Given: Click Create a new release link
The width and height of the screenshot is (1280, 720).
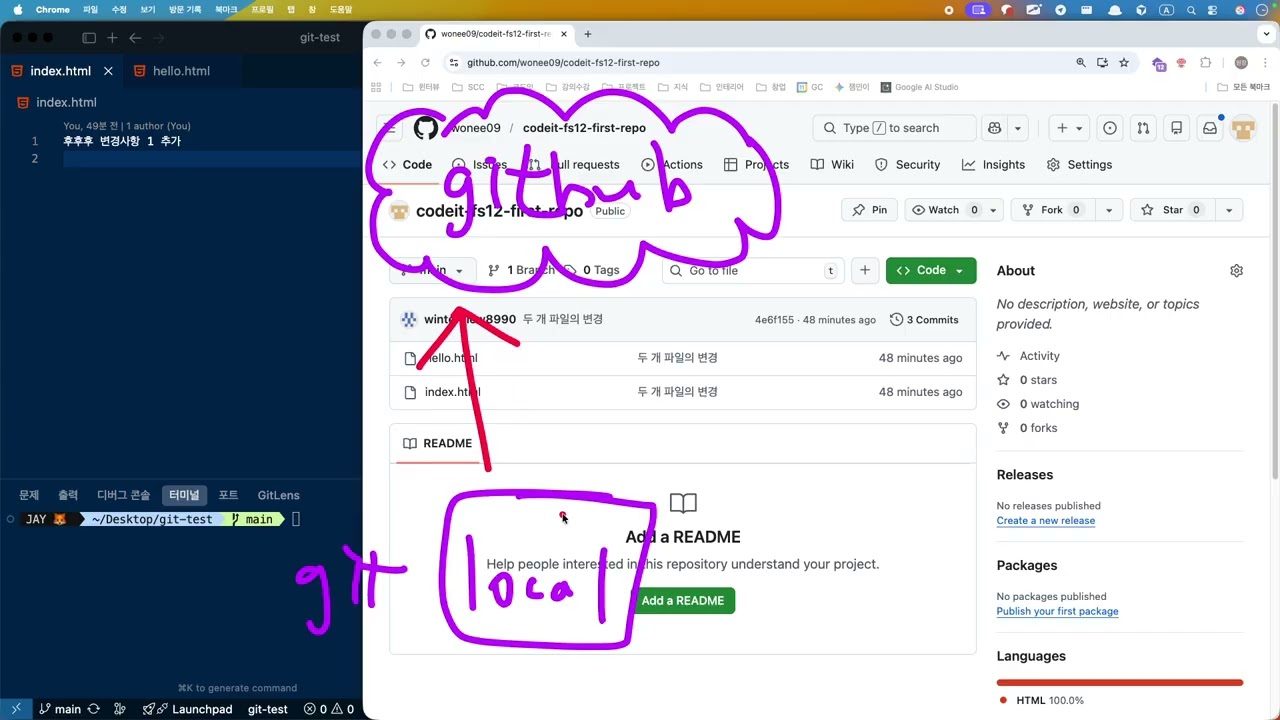Looking at the screenshot, I should pyautogui.click(x=1045, y=521).
